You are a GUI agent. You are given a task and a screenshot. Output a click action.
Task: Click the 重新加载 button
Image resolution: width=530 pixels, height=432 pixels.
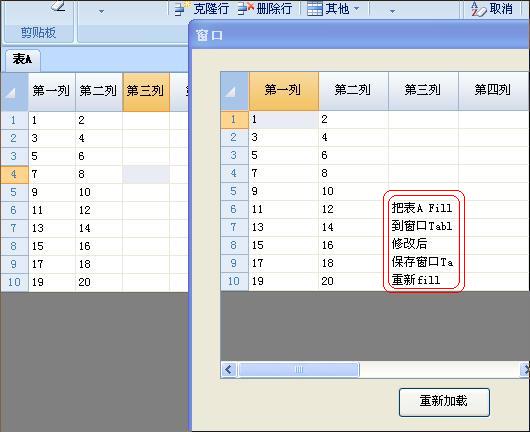[x=444, y=402]
